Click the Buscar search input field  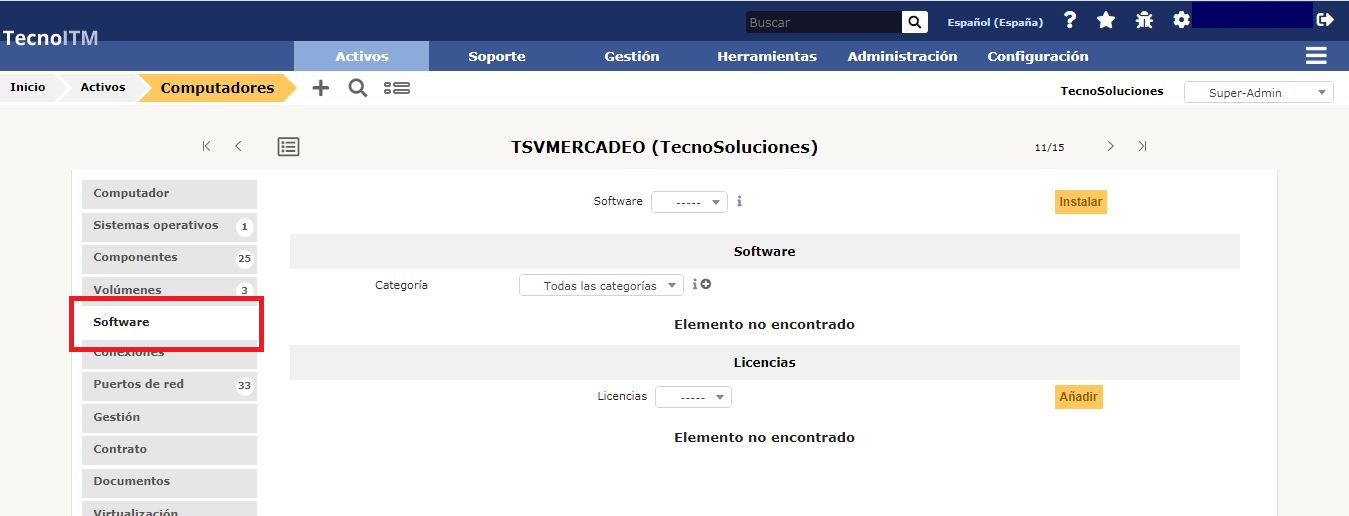pyautogui.click(x=823, y=22)
